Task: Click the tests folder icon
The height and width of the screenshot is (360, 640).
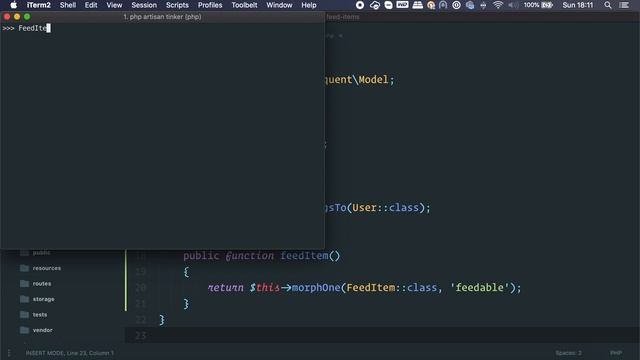Action: [x=24, y=315]
